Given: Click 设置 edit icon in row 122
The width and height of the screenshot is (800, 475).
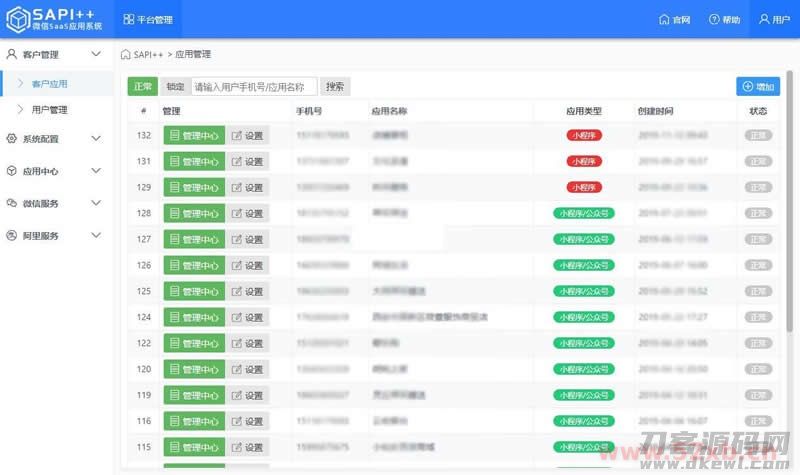Looking at the screenshot, I should (x=236, y=343).
